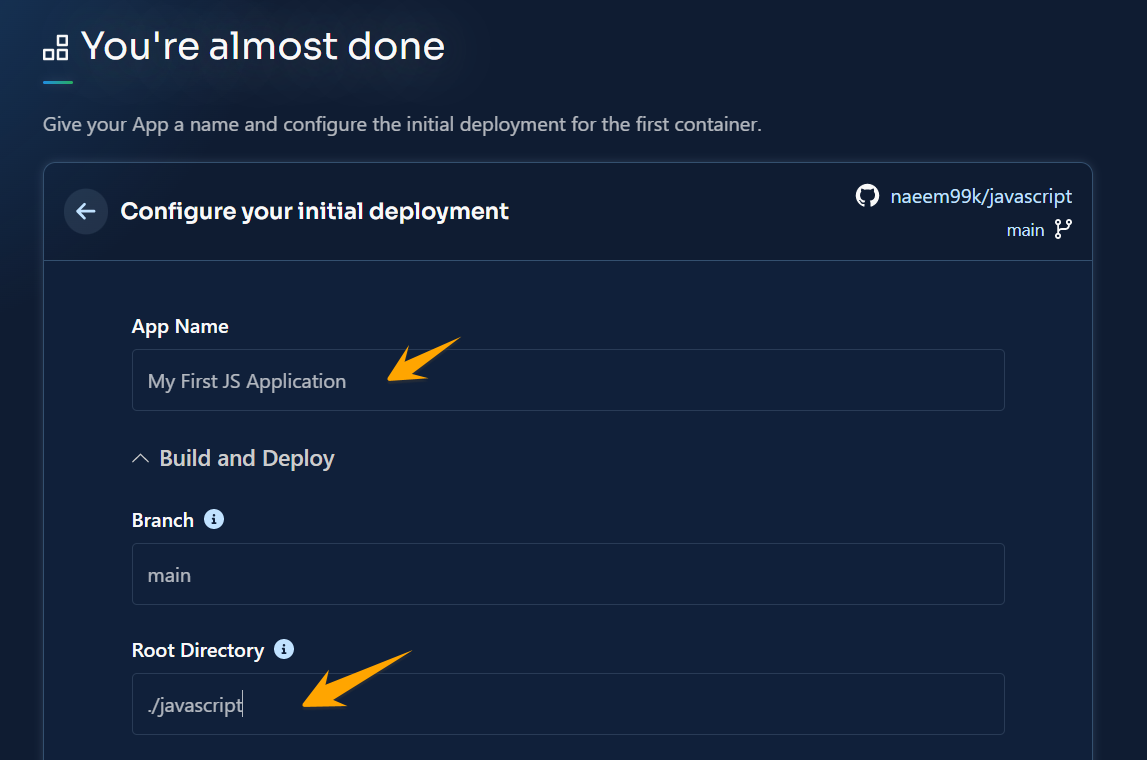Click the App Name input field

tap(568, 380)
